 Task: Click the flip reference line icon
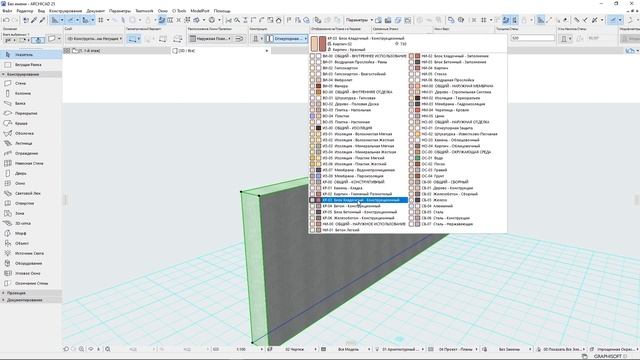[x=240, y=39]
